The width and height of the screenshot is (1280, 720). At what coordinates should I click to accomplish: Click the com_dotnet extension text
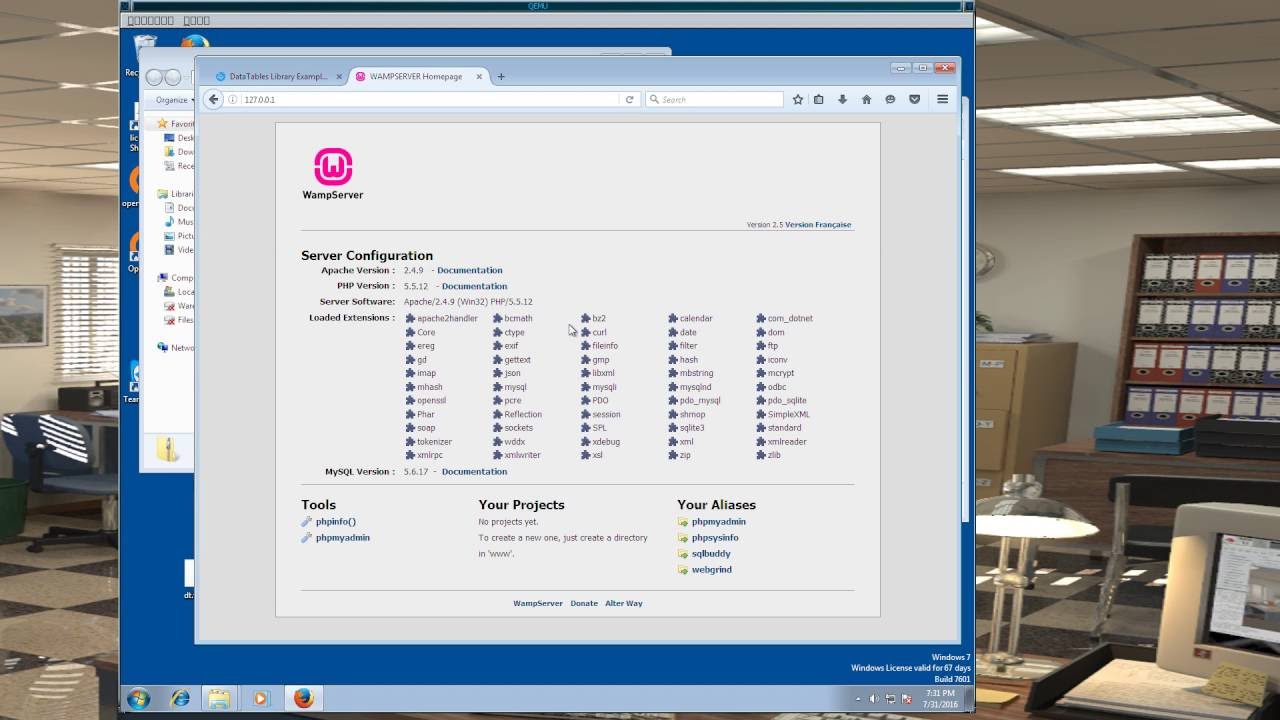[x=790, y=319]
